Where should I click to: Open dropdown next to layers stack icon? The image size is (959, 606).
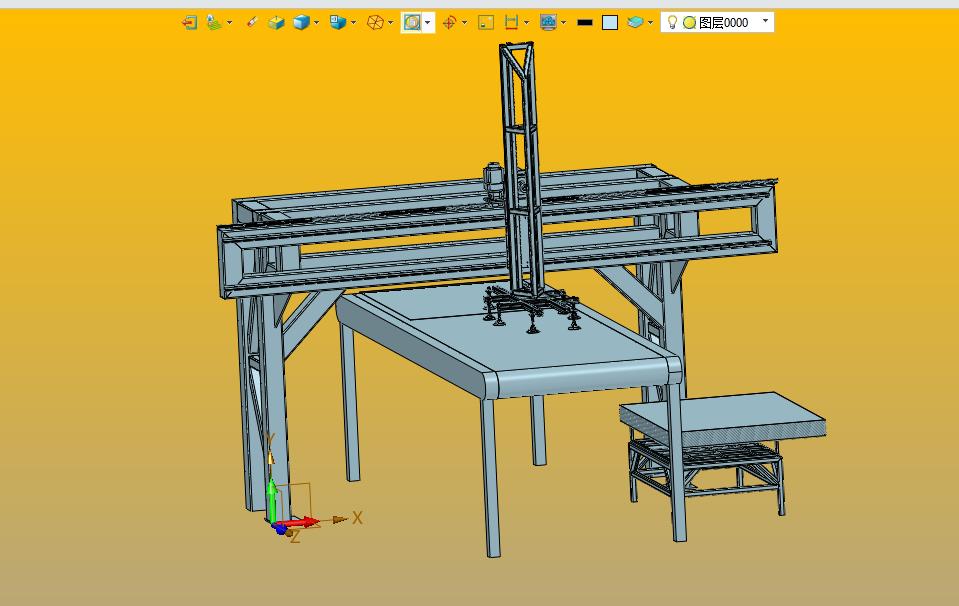[650, 23]
